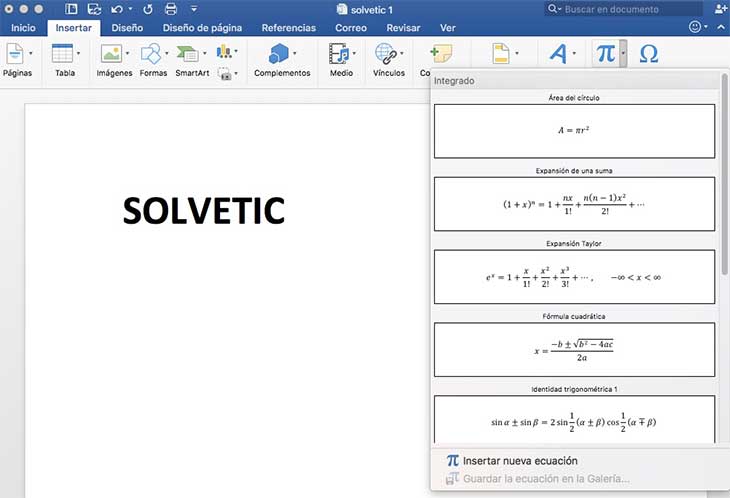Image resolution: width=730 pixels, height=498 pixels.
Task: Click the equation gallery scrollbar thumb
Action: [x=724, y=174]
